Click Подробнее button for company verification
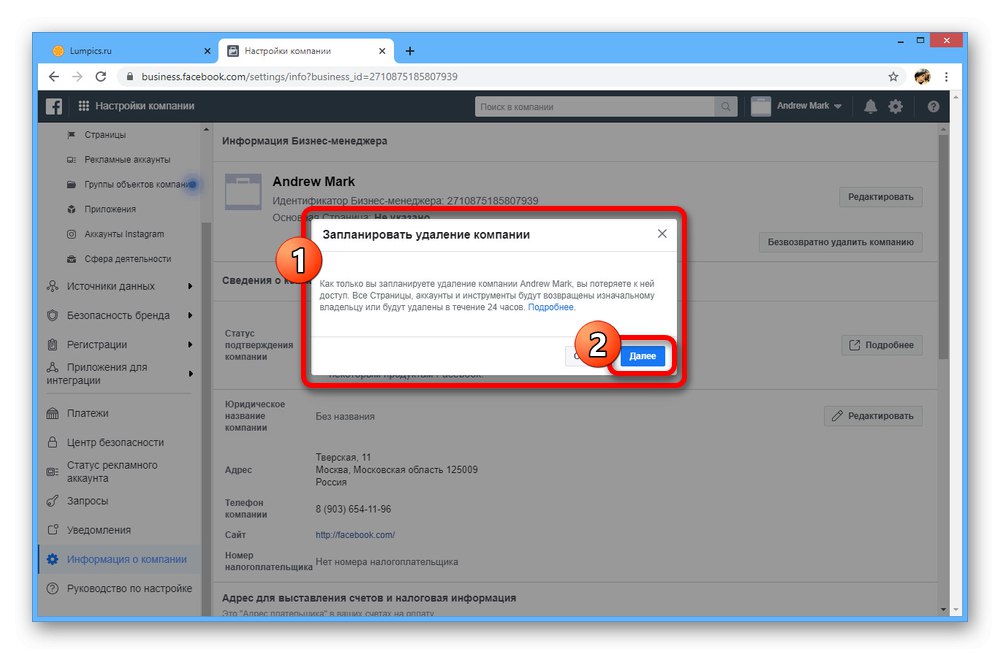Viewport: 1000px width, 654px height. pyautogui.click(x=882, y=345)
